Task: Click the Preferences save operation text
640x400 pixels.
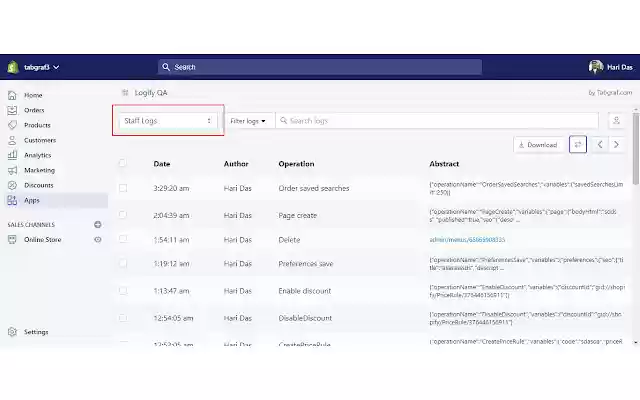Action: [x=306, y=264]
